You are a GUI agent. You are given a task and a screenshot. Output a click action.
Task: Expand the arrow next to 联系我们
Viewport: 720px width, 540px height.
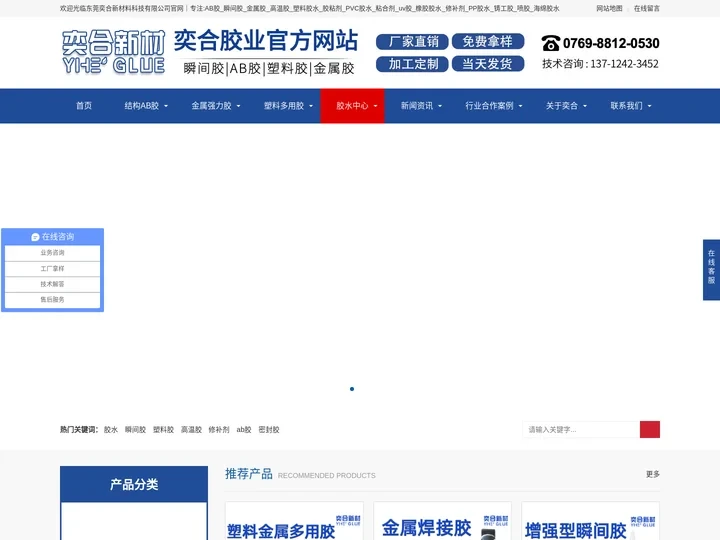(x=649, y=106)
